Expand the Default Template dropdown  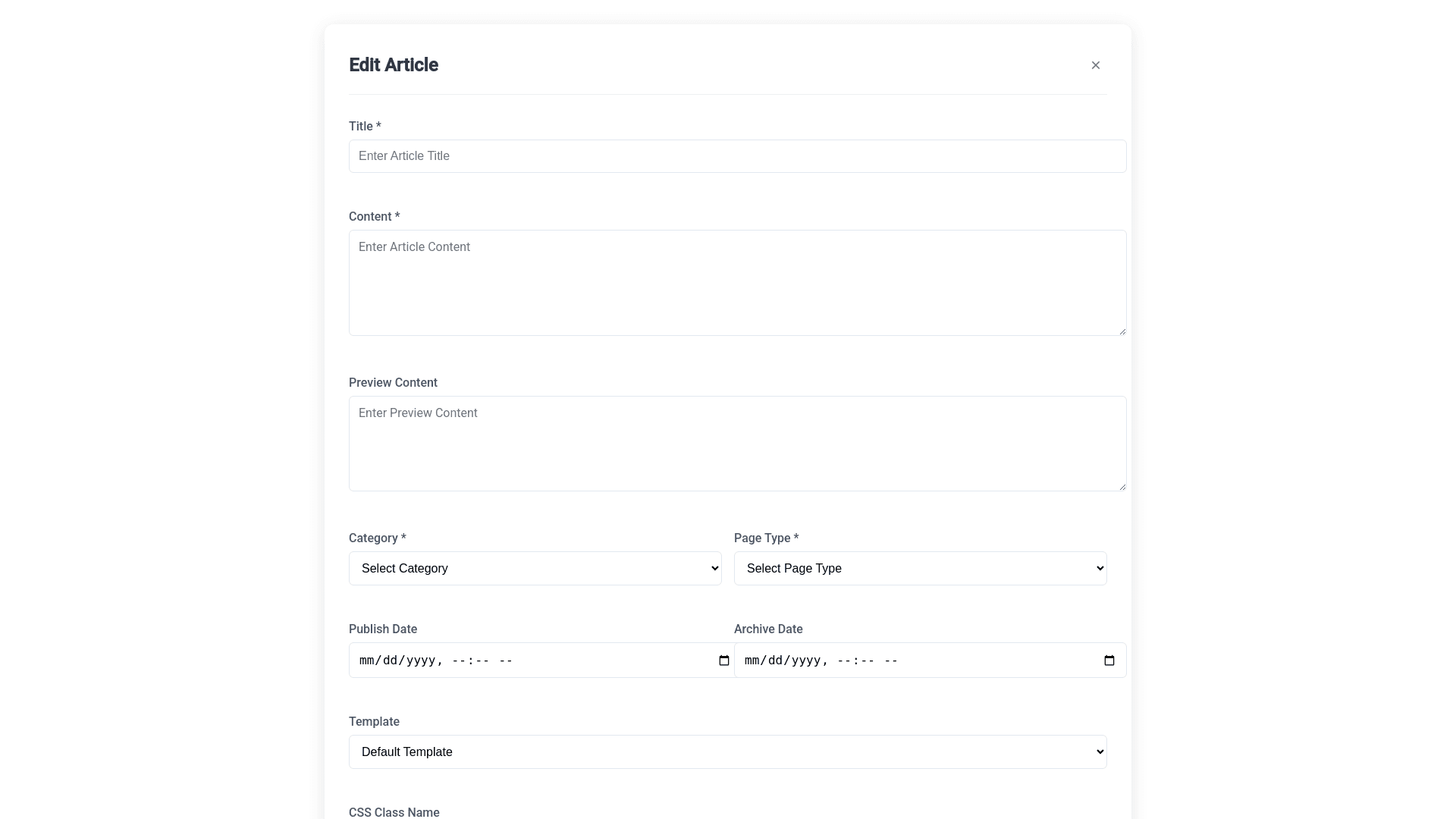[x=727, y=752]
